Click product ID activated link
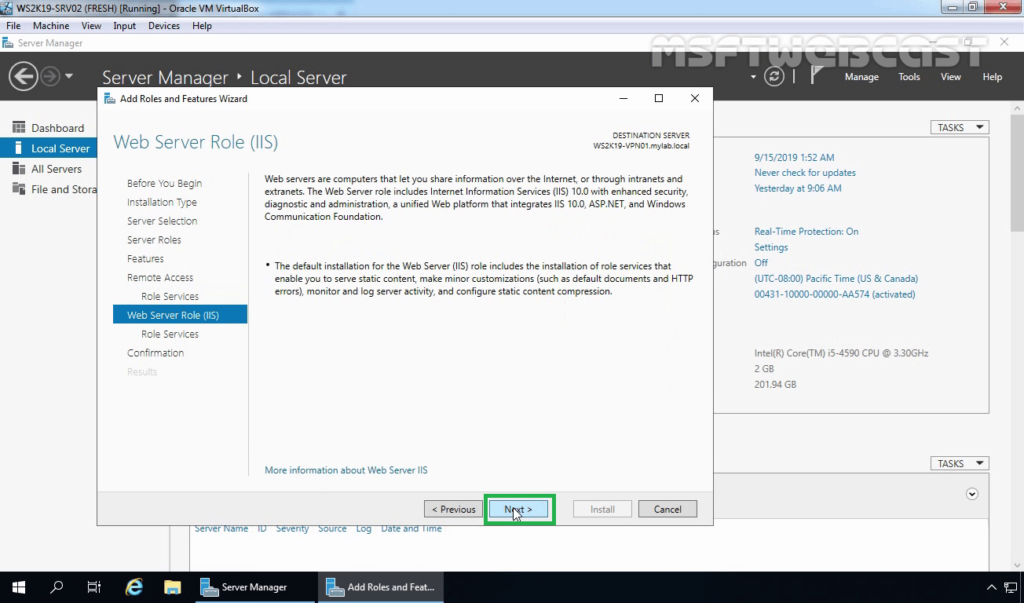The height and width of the screenshot is (603, 1024). 835,294
